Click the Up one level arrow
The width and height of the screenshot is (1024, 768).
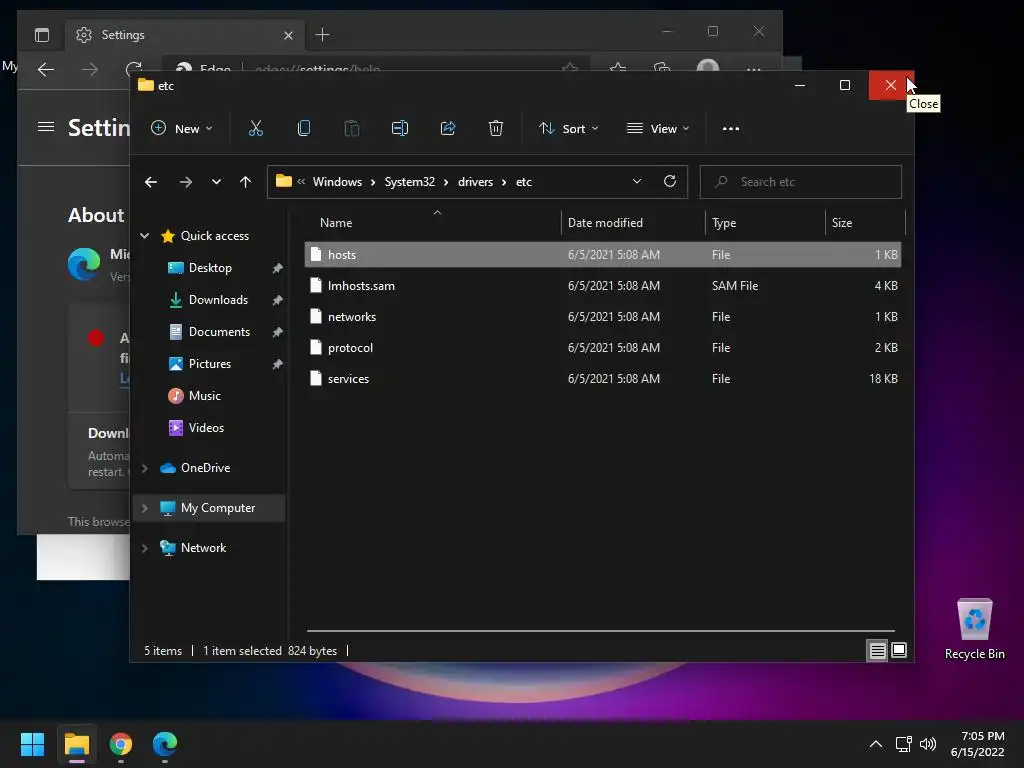tap(245, 182)
